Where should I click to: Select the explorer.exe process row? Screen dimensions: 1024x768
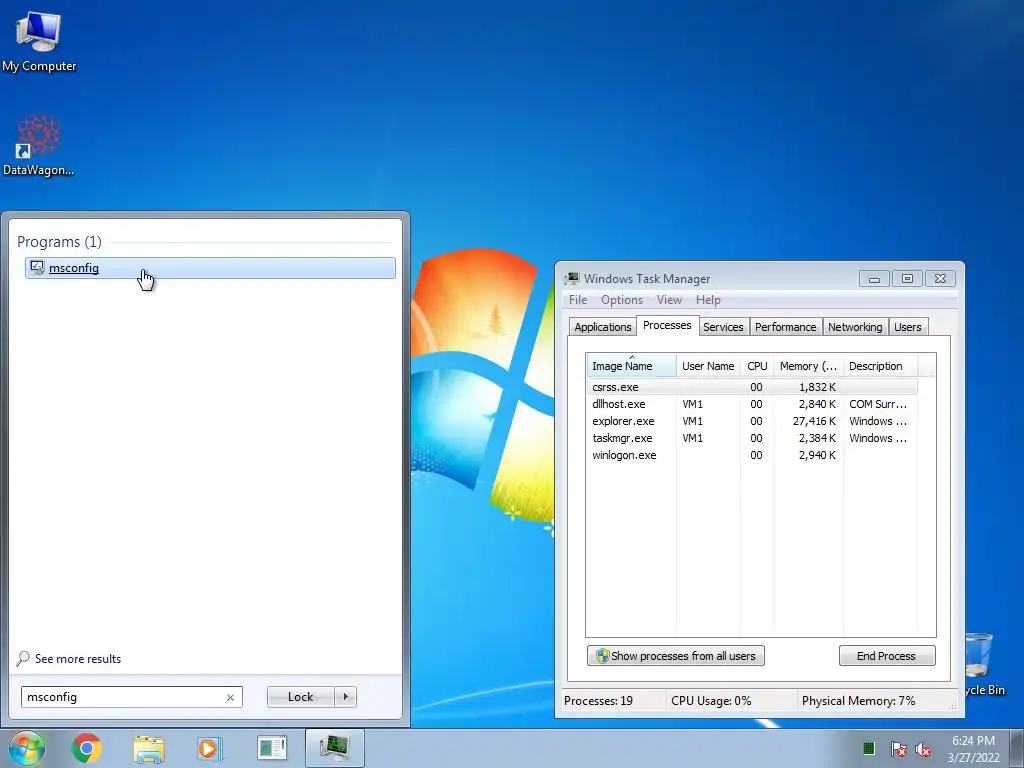coord(752,421)
